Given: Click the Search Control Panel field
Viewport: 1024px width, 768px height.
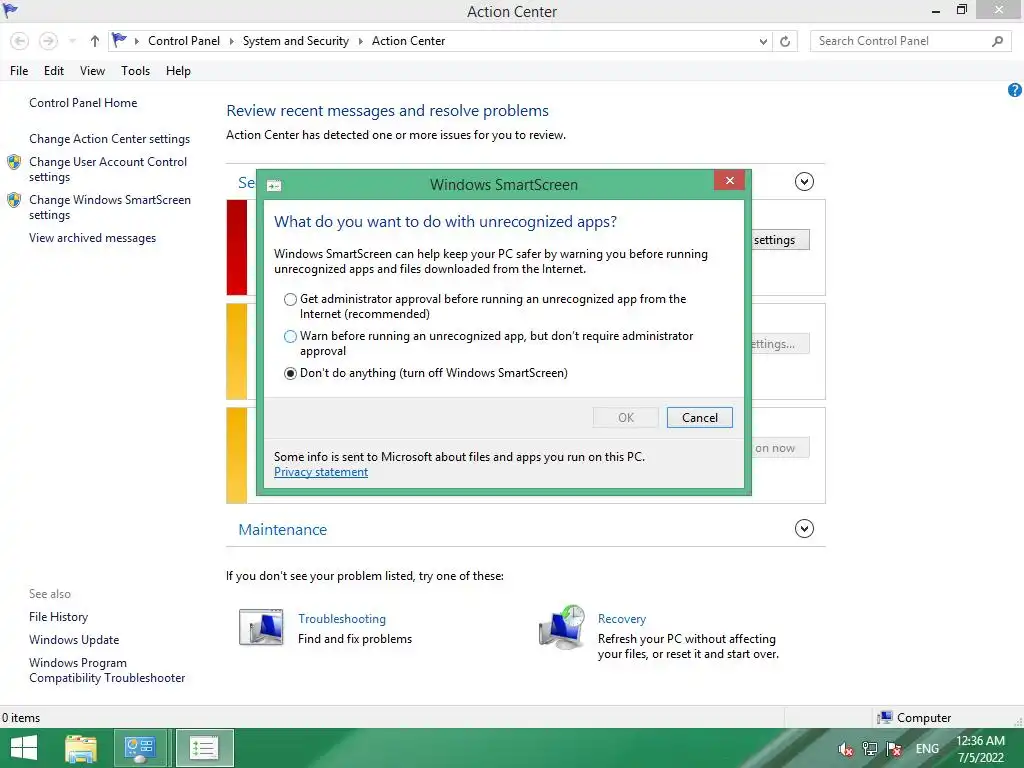Looking at the screenshot, I should pyautogui.click(x=908, y=41).
